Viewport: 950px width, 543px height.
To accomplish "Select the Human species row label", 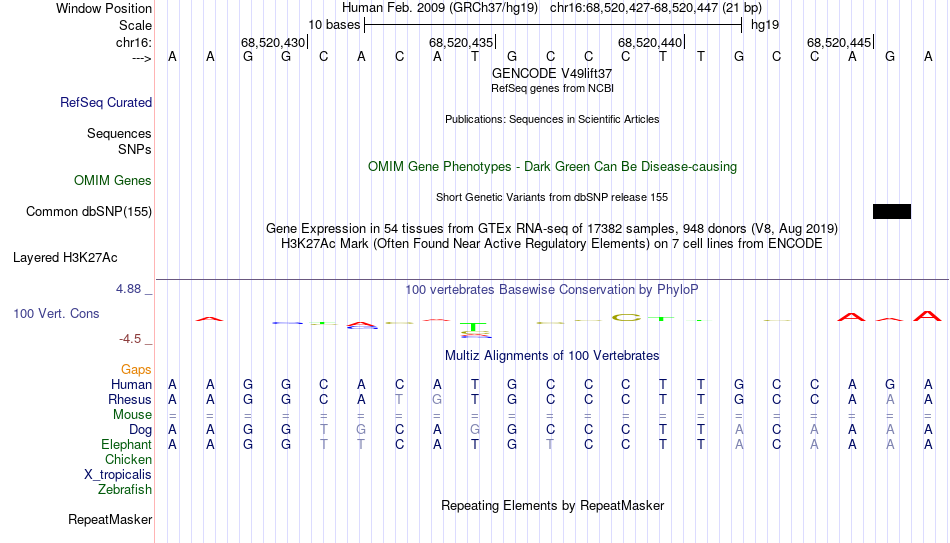I will point(131,385).
